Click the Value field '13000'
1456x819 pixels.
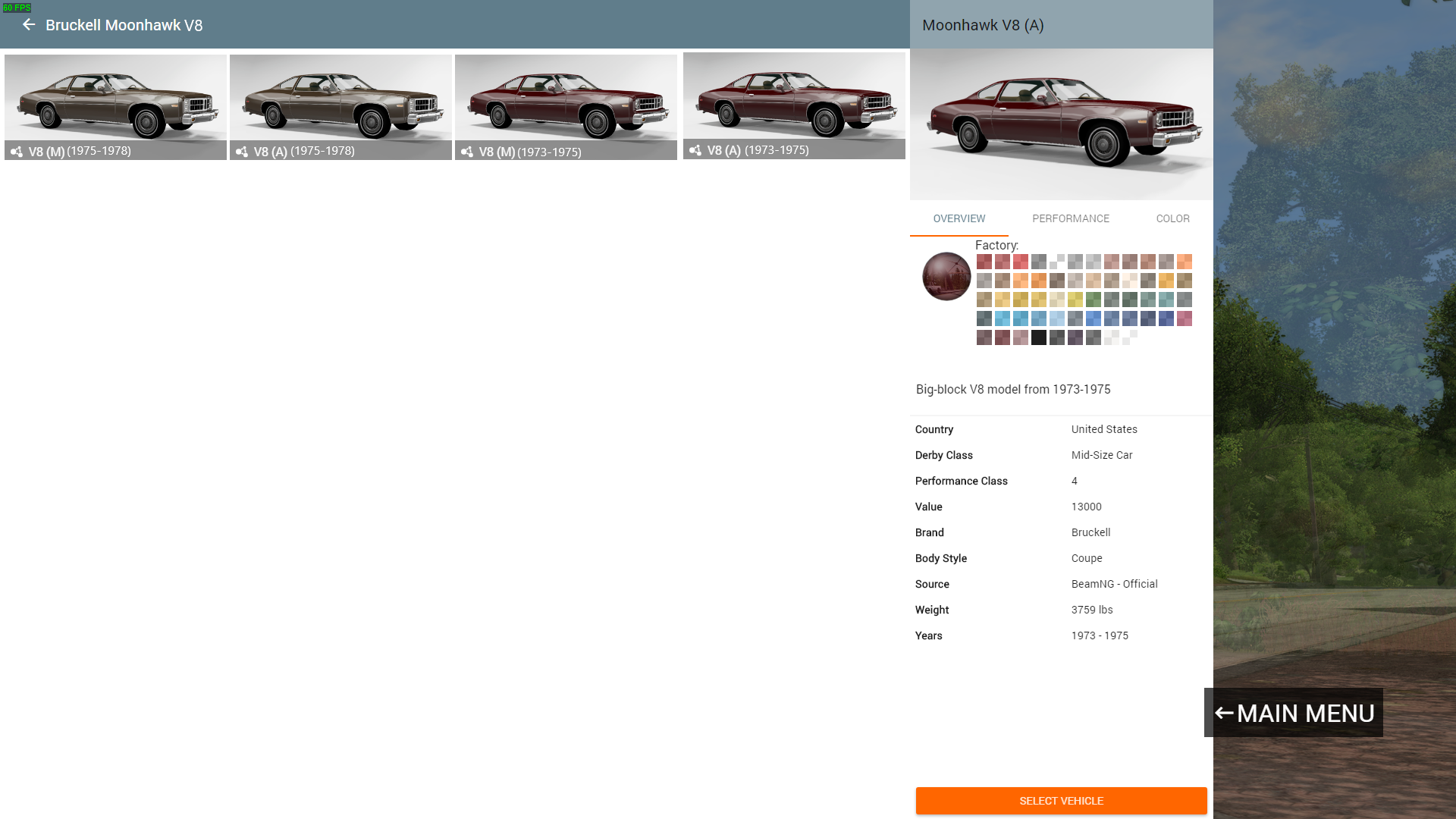tap(1087, 507)
